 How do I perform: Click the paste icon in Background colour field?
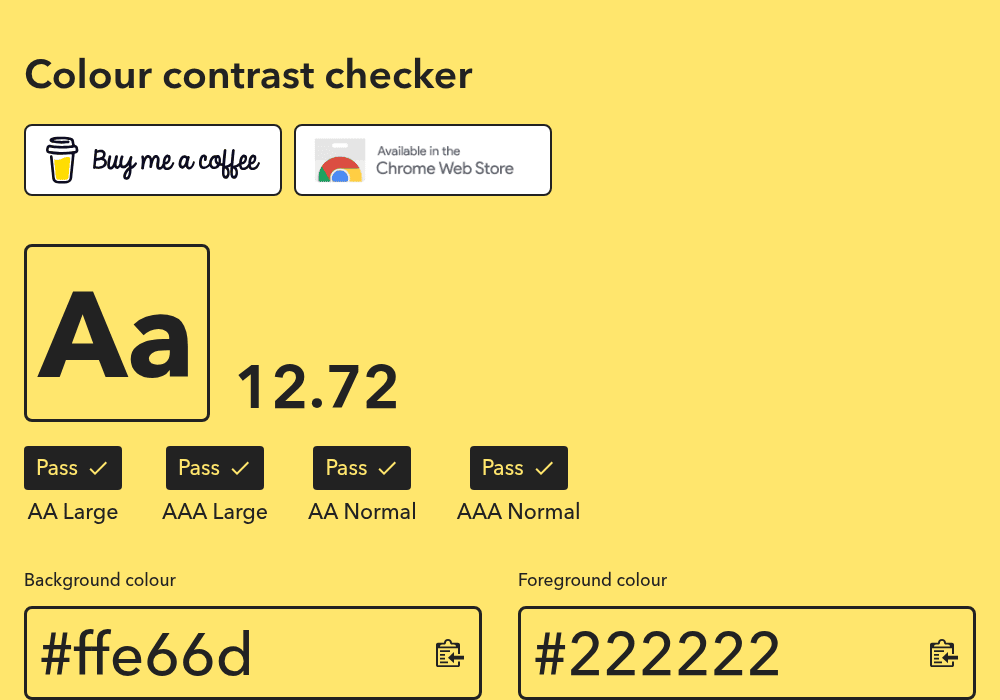click(x=450, y=654)
